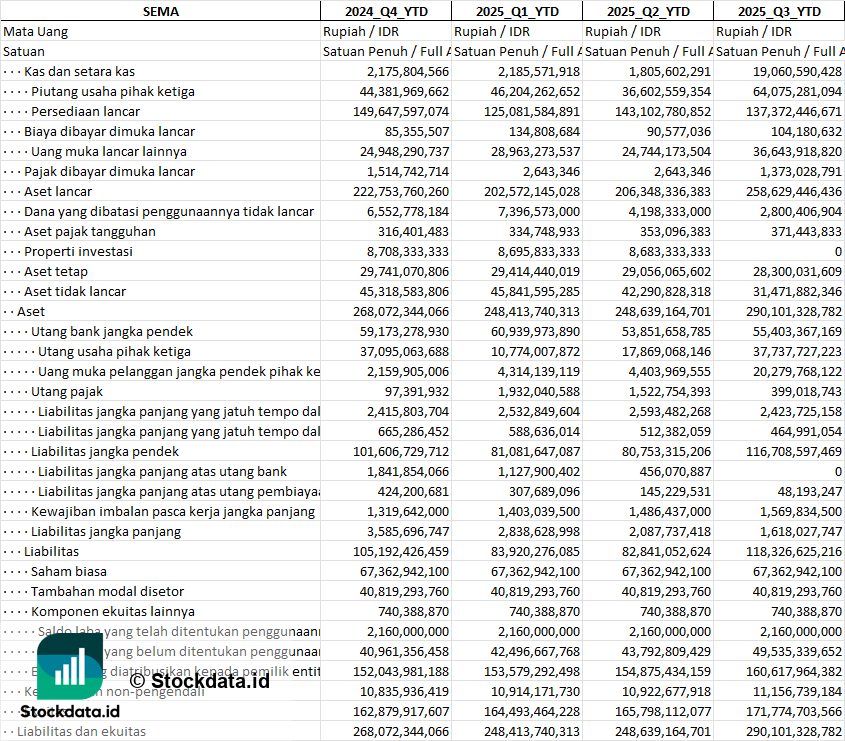Screen dimensions: 845x741
Task: Click Kewajiban imbalan pasca kerja label
Action: tap(173, 511)
